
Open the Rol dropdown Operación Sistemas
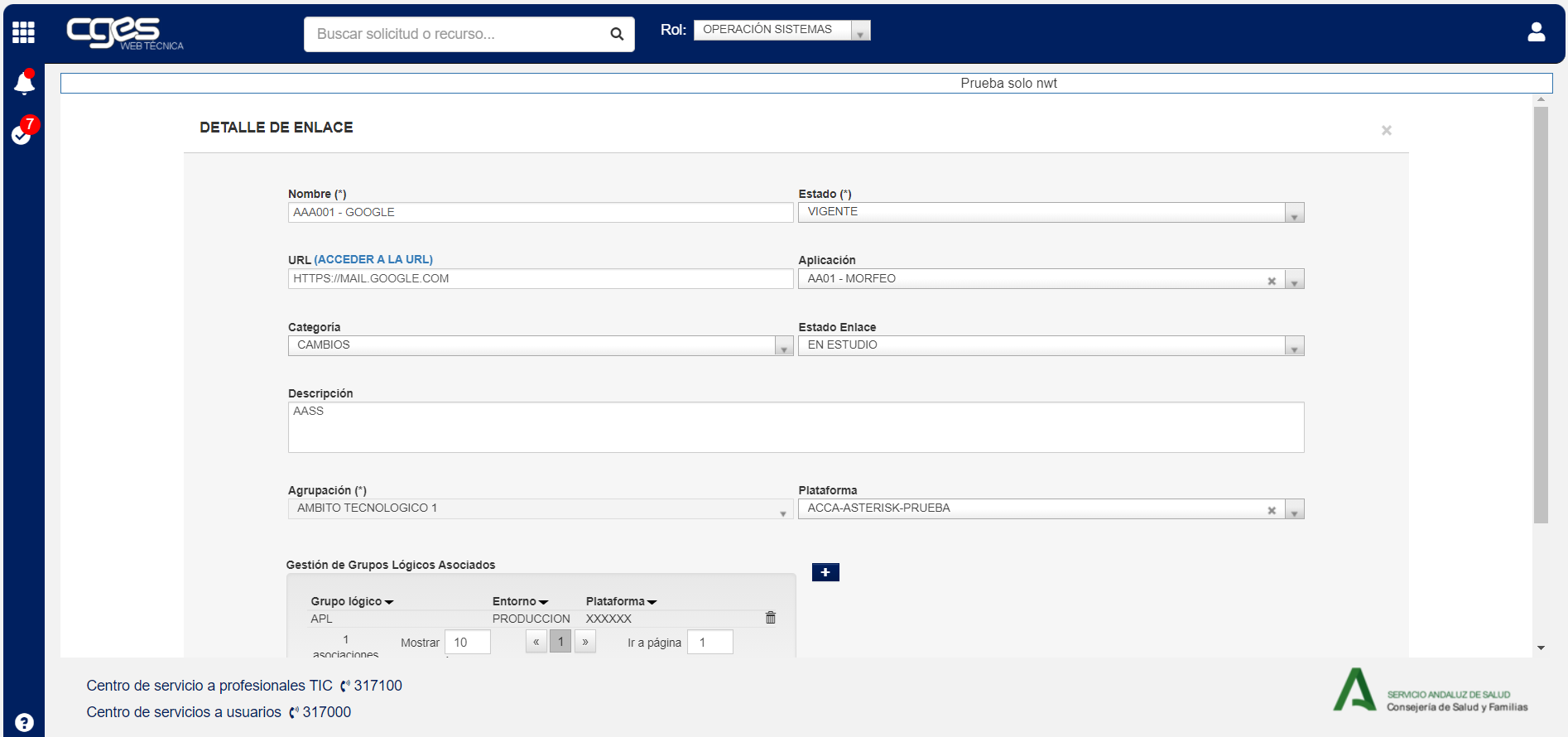782,30
